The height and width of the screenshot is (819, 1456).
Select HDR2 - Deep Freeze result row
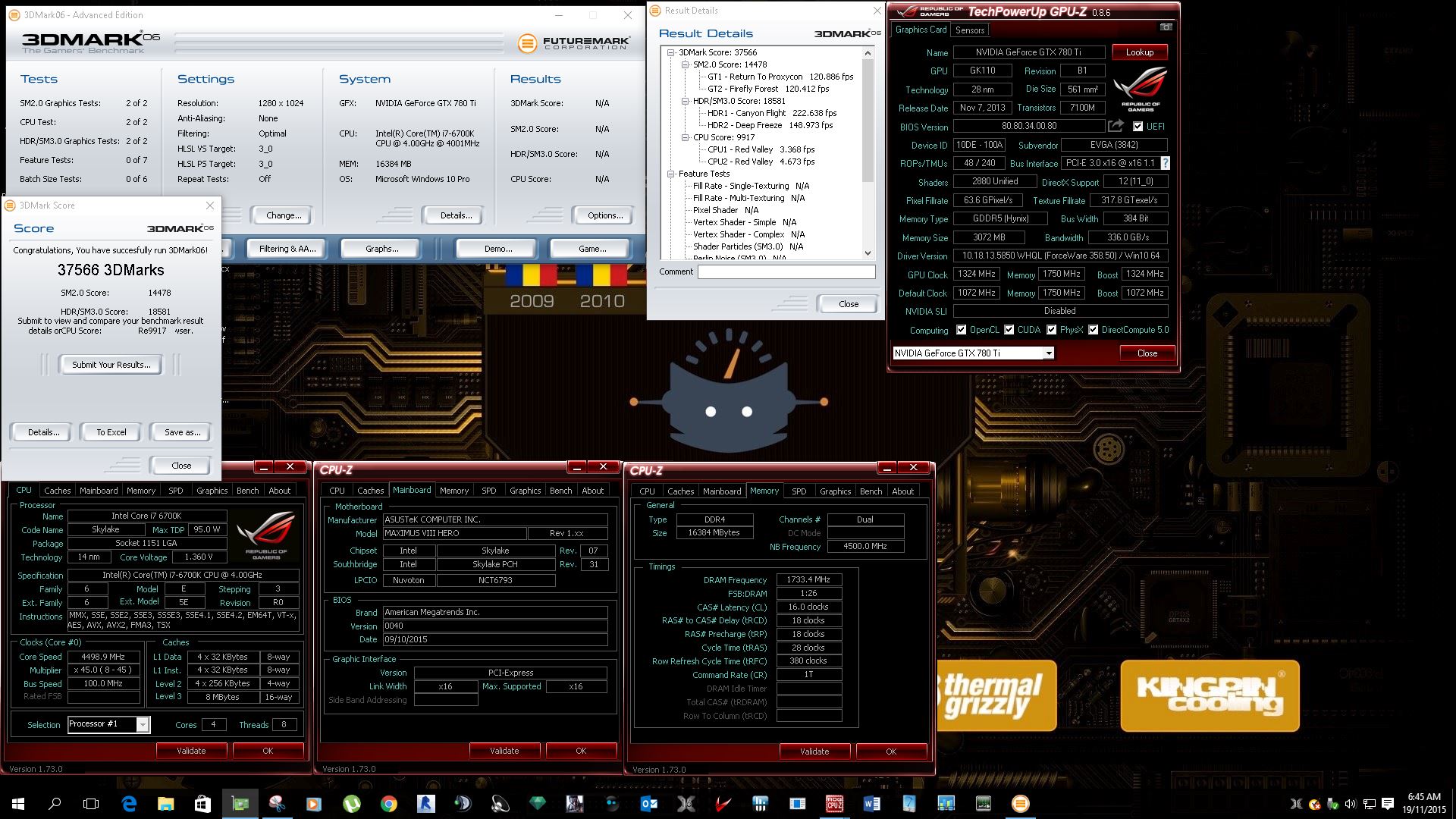(x=770, y=125)
